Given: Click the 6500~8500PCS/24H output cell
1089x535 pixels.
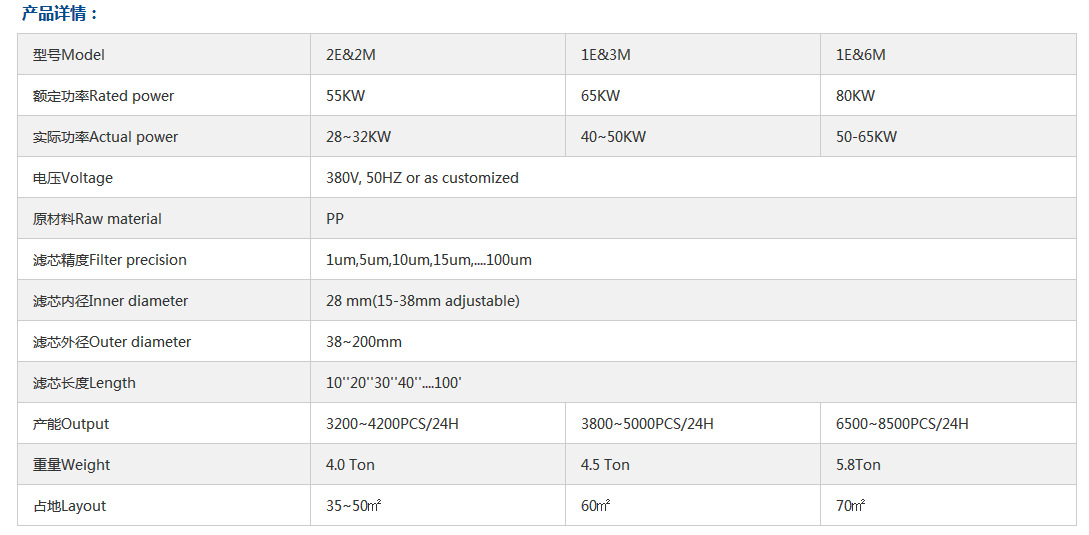Looking at the screenshot, I should point(948,423).
